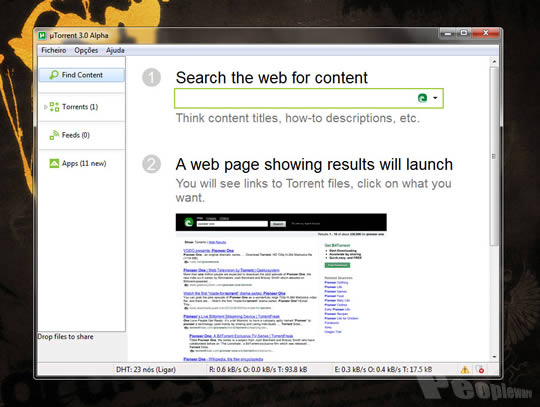Image resolution: width=540 pixels, height=407 pixels.
Task: Click the yellow warning status icon
Action: coord(465,370)
